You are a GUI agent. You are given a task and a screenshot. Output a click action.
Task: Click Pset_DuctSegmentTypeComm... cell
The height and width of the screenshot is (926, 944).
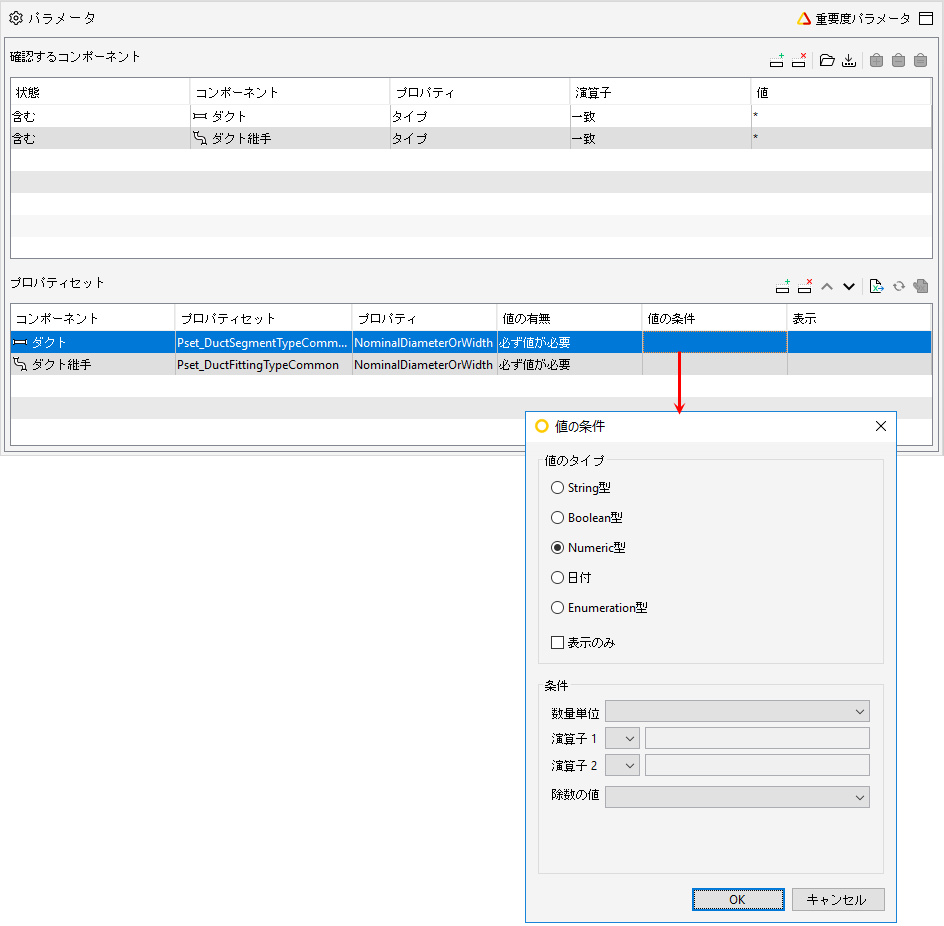[263, 342]
